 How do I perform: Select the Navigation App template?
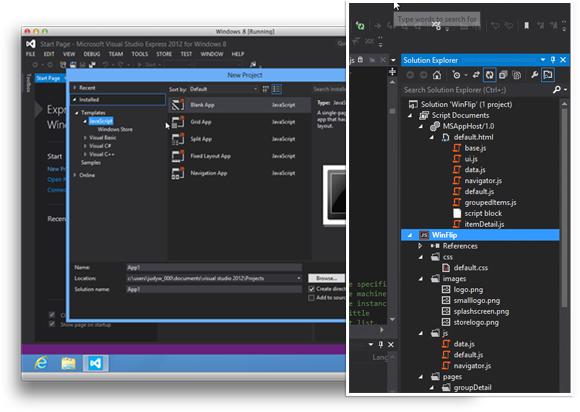point(239,173)
